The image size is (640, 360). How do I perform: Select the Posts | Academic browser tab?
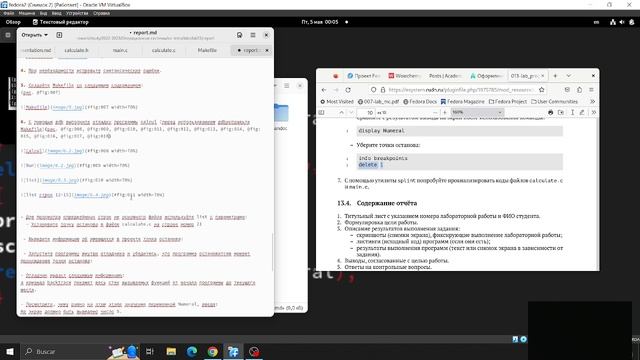click(x=445, y=76)
